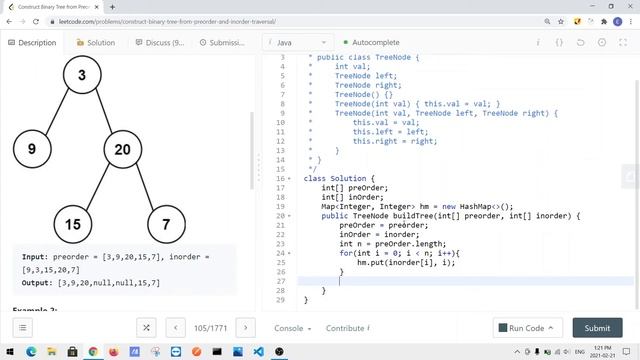
Task: Click the hm.put(inorder[i], i) line
Action: point(406,262)
